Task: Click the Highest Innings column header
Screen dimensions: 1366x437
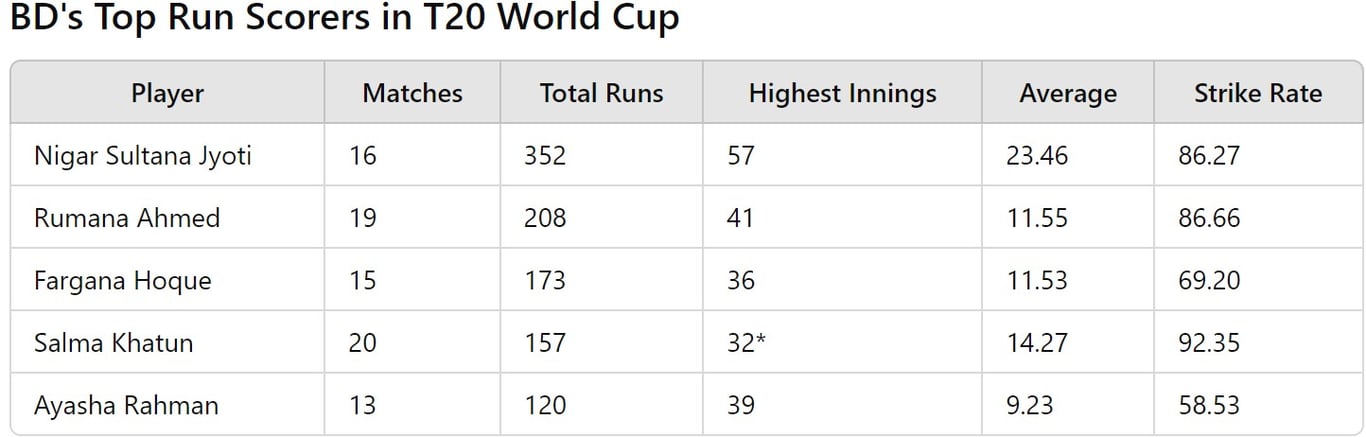Action: (x=842, y=94)
